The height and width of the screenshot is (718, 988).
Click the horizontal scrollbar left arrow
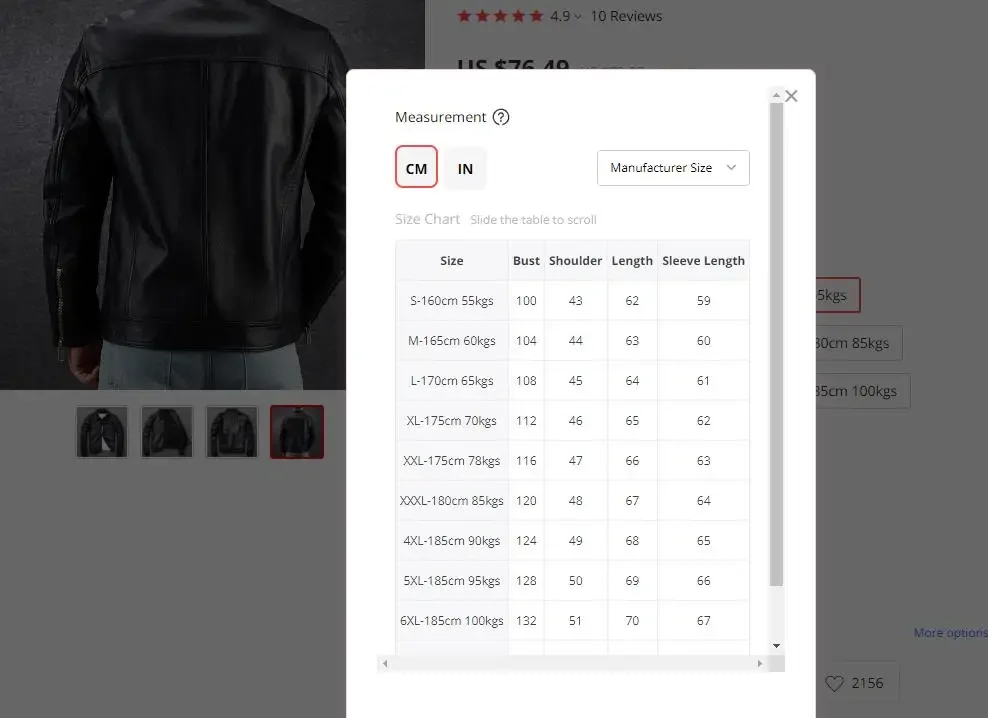[x=385, y=663]
